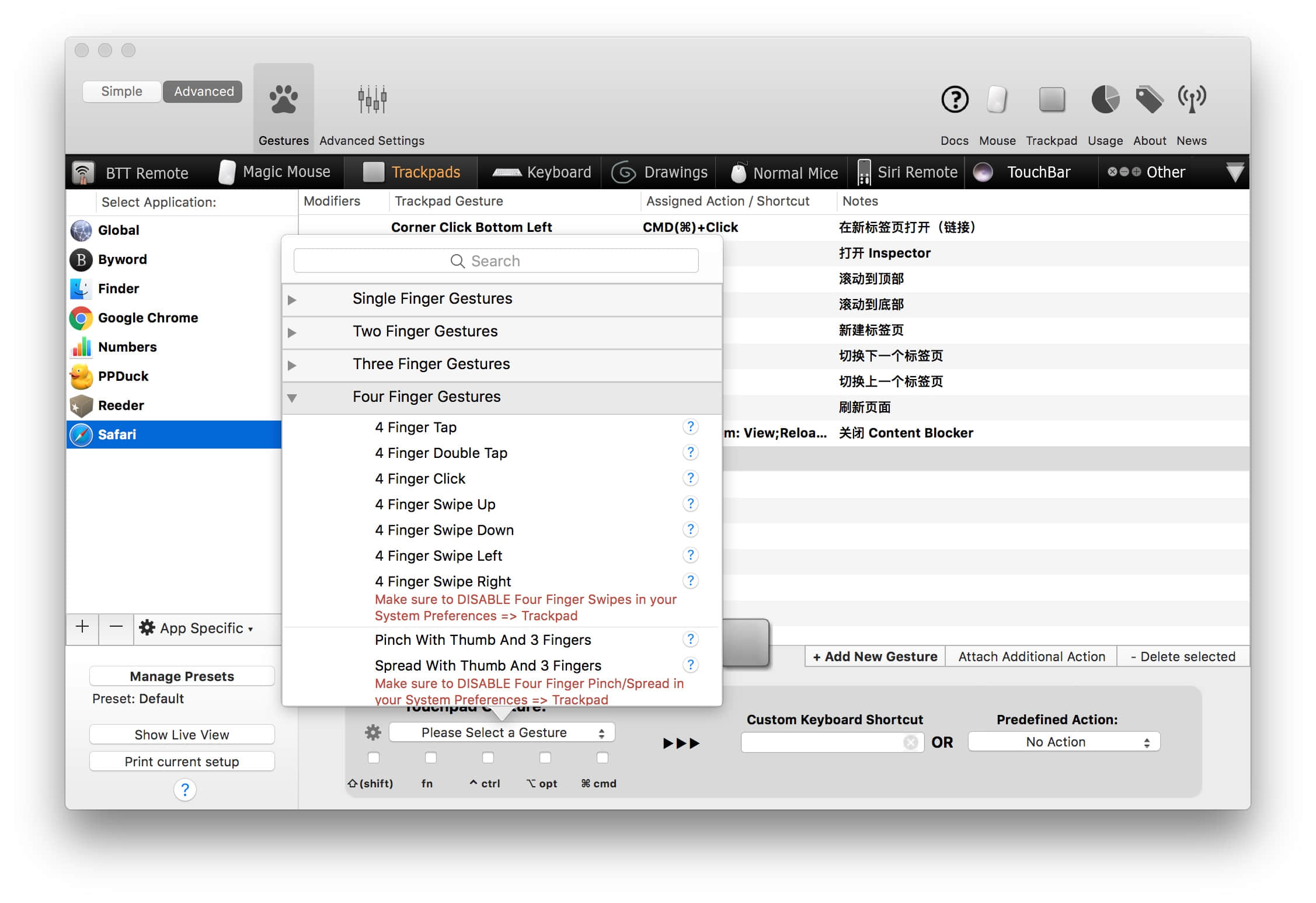The width and height of the screenshot is (1316, 903).
Task: Click the Gestures paw icon
Action: point(283,100)
